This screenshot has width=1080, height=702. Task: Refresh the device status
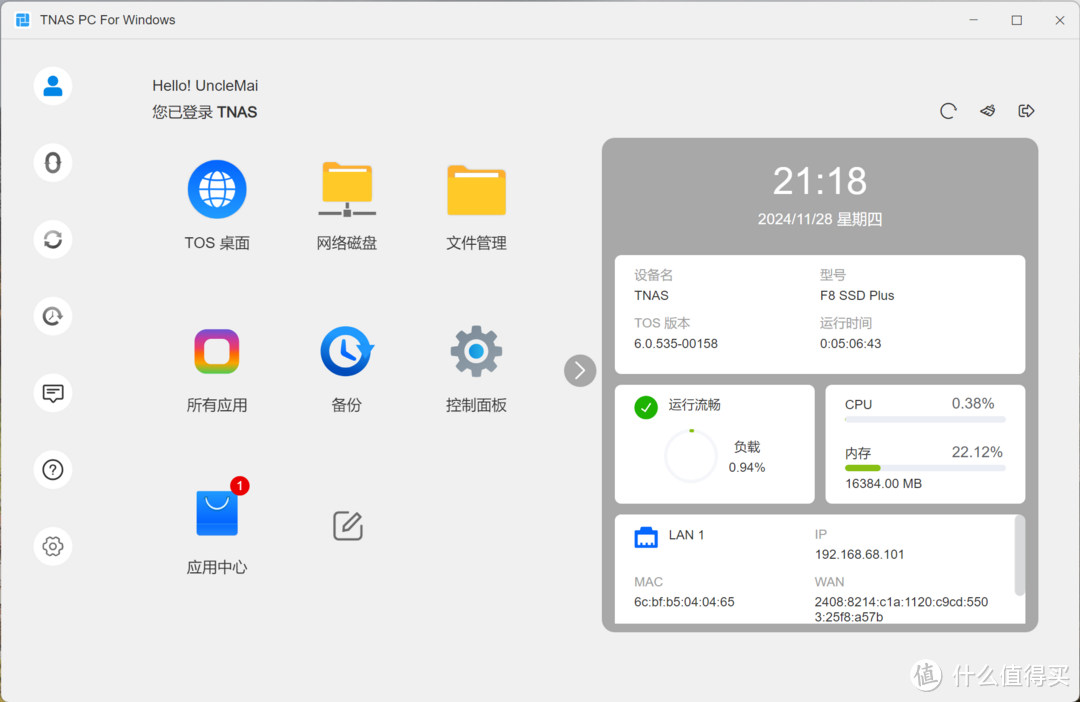[x=948, y=111]
